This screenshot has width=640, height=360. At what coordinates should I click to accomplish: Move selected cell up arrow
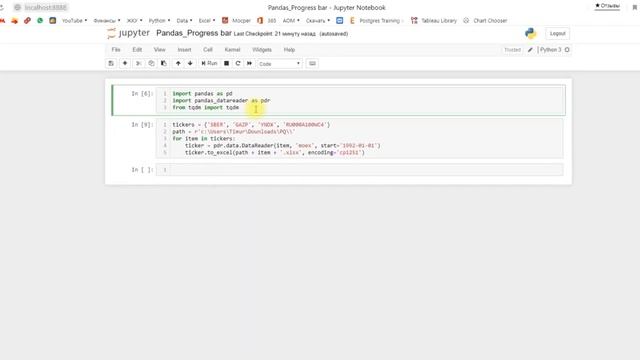[178, 63]
